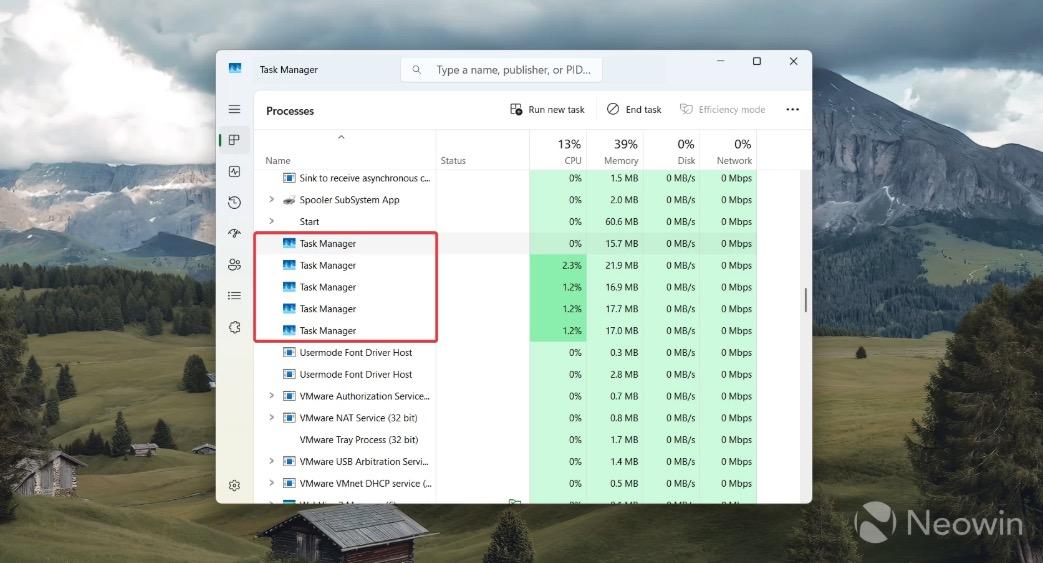This screenshot has width=1043, height=563.
Task: Collapse columns using the header chevron
Action: 341,138
